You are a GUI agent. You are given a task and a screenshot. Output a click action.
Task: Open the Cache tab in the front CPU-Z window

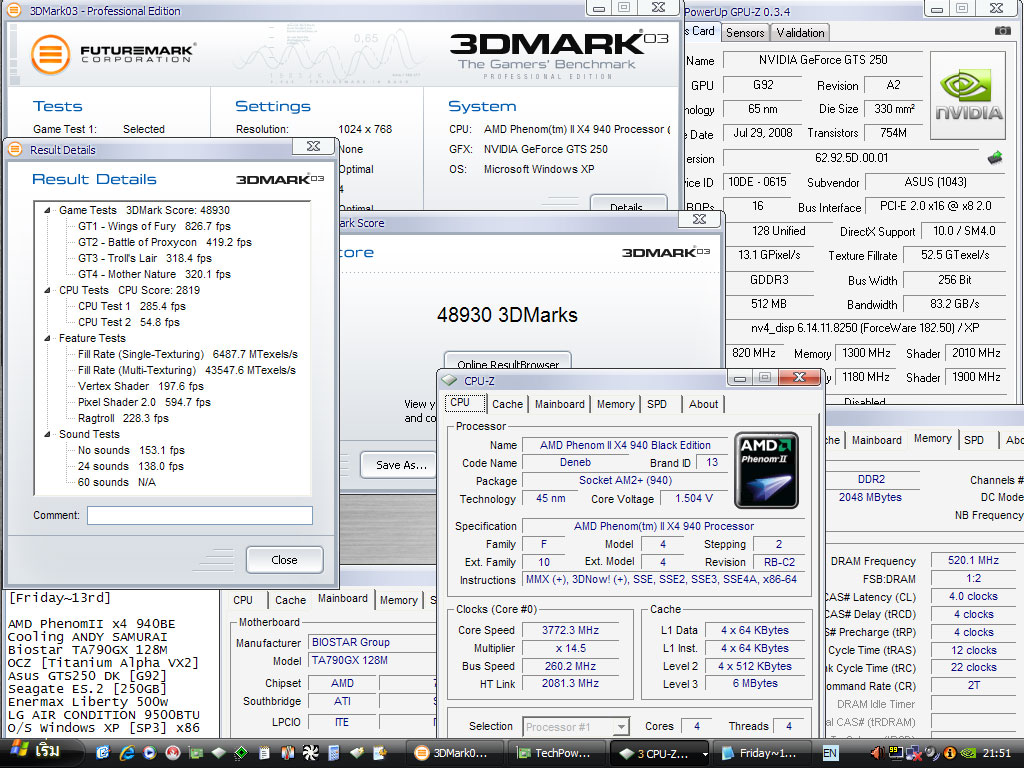pyautogui.click(x=507, y=404)
